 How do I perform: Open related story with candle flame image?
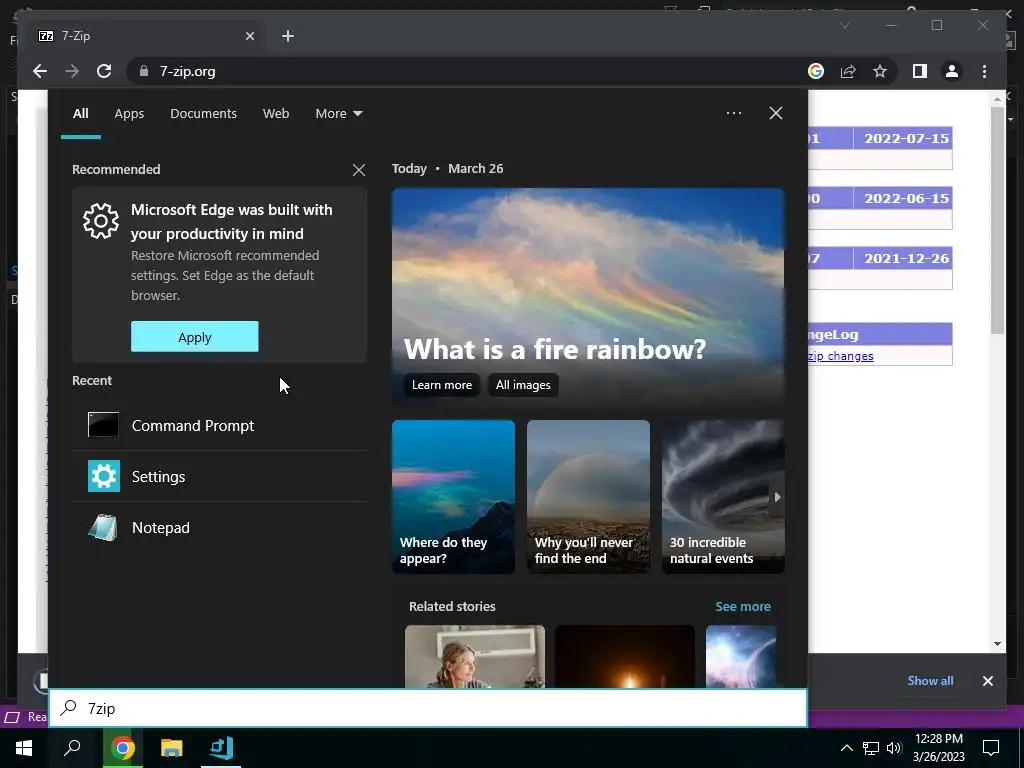tap(625, 656)
